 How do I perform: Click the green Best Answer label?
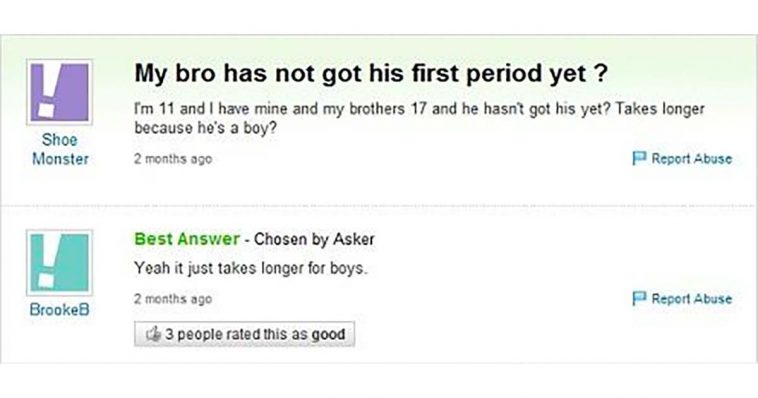187,239
